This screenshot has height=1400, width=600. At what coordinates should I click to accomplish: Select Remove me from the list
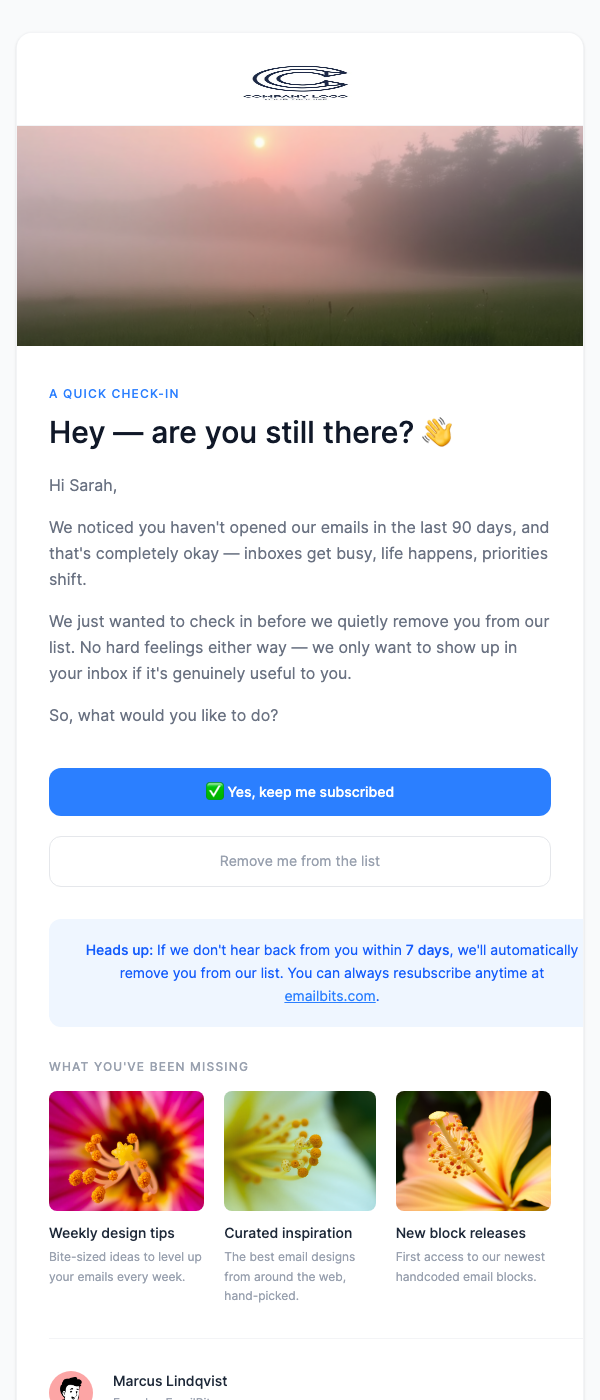[299, 861]
